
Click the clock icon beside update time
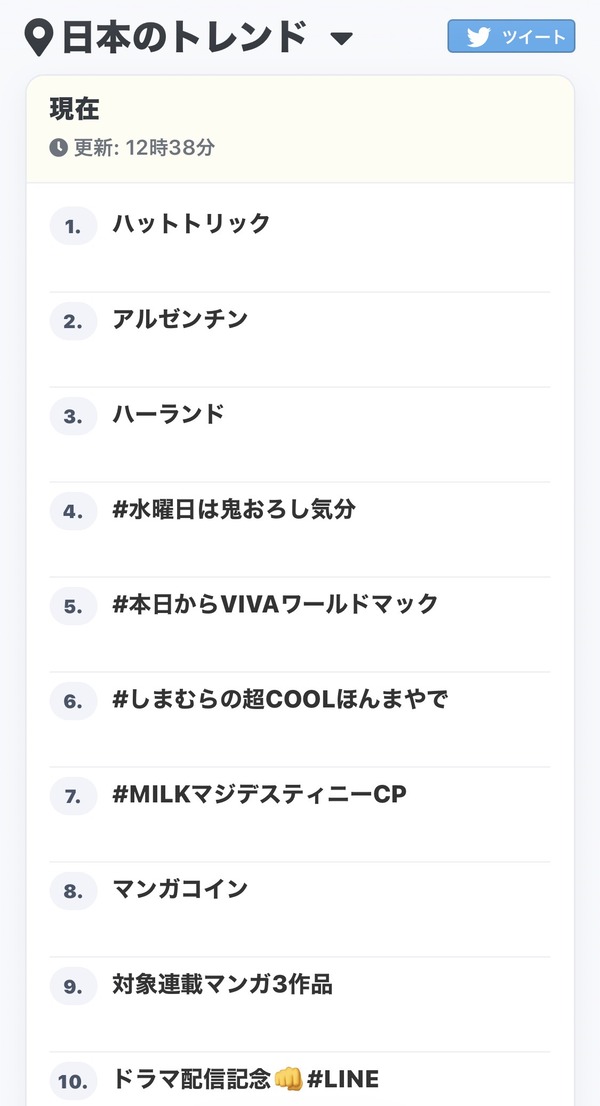tap(59, 147)
